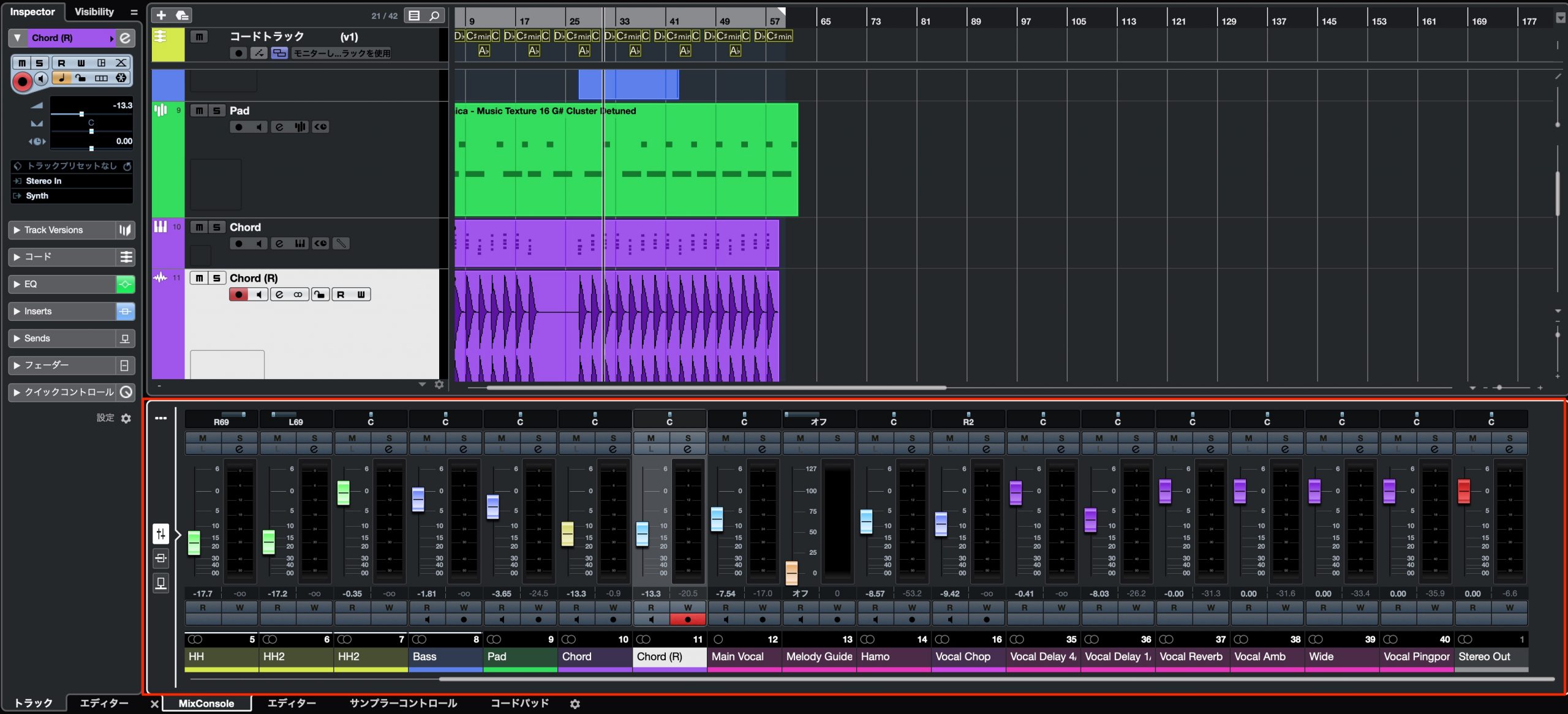The image size is (1568, 714).
Task: Select the Inspector tab
Action: click(32, 12)
